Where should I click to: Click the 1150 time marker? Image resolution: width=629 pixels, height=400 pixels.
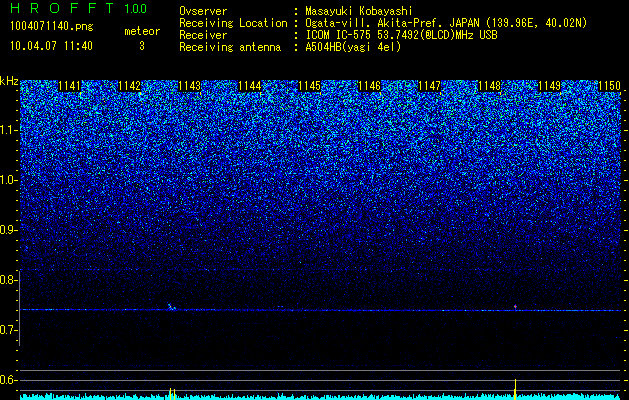609,86
